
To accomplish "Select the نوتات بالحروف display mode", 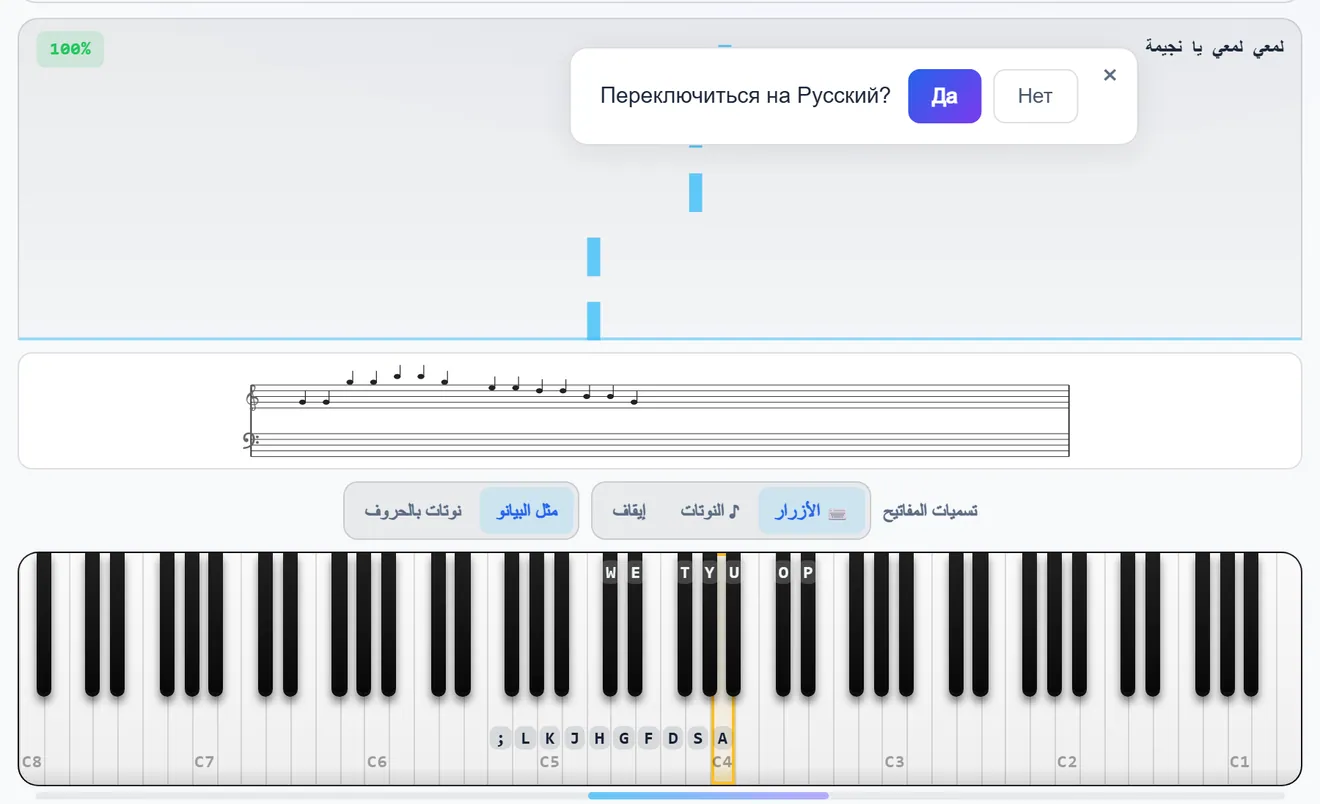I will point(413,511).
